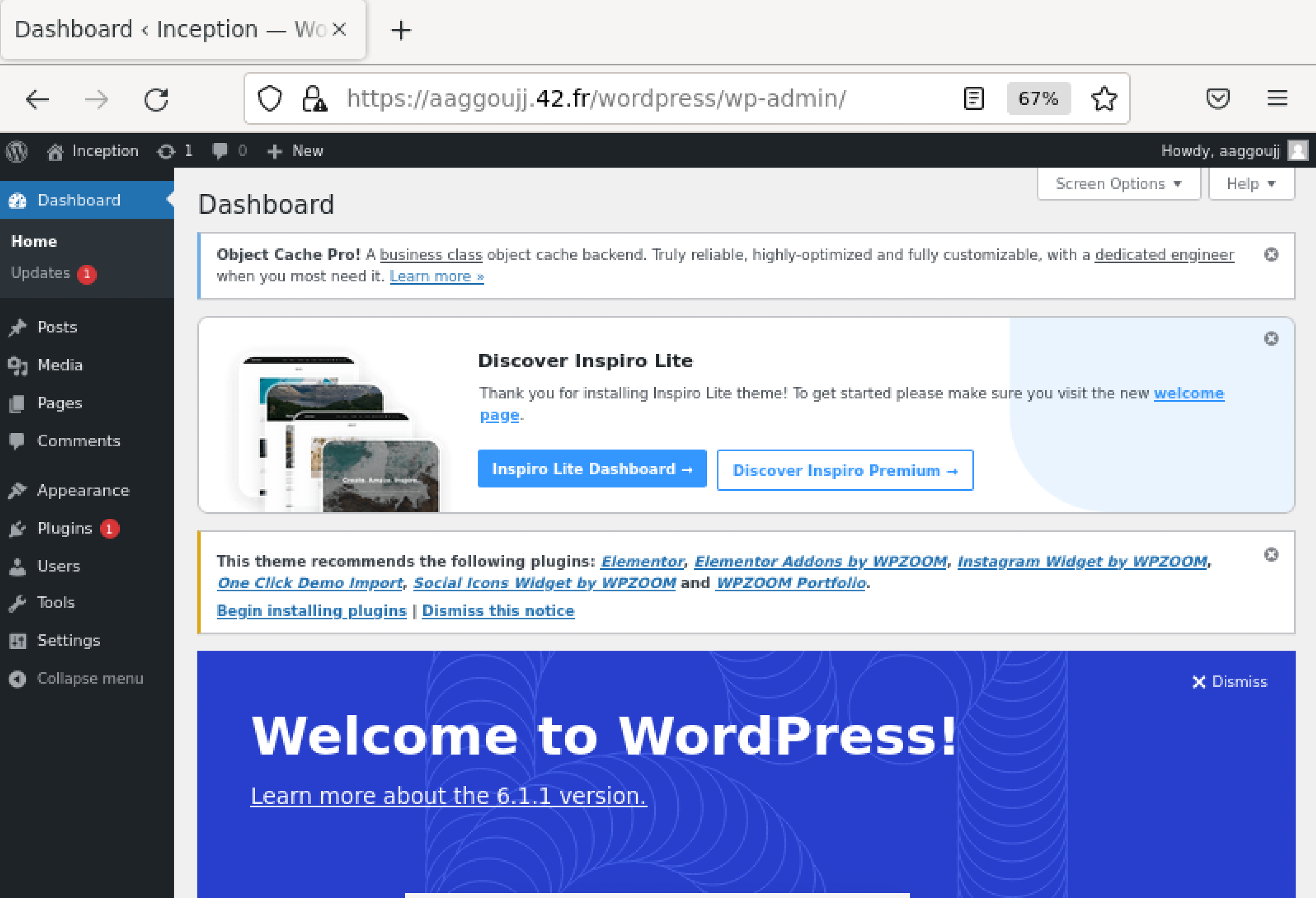This screenshot has width=1316, height=898.
Task: Open Appearance settings icon
Action: click(x=17, y=490)
